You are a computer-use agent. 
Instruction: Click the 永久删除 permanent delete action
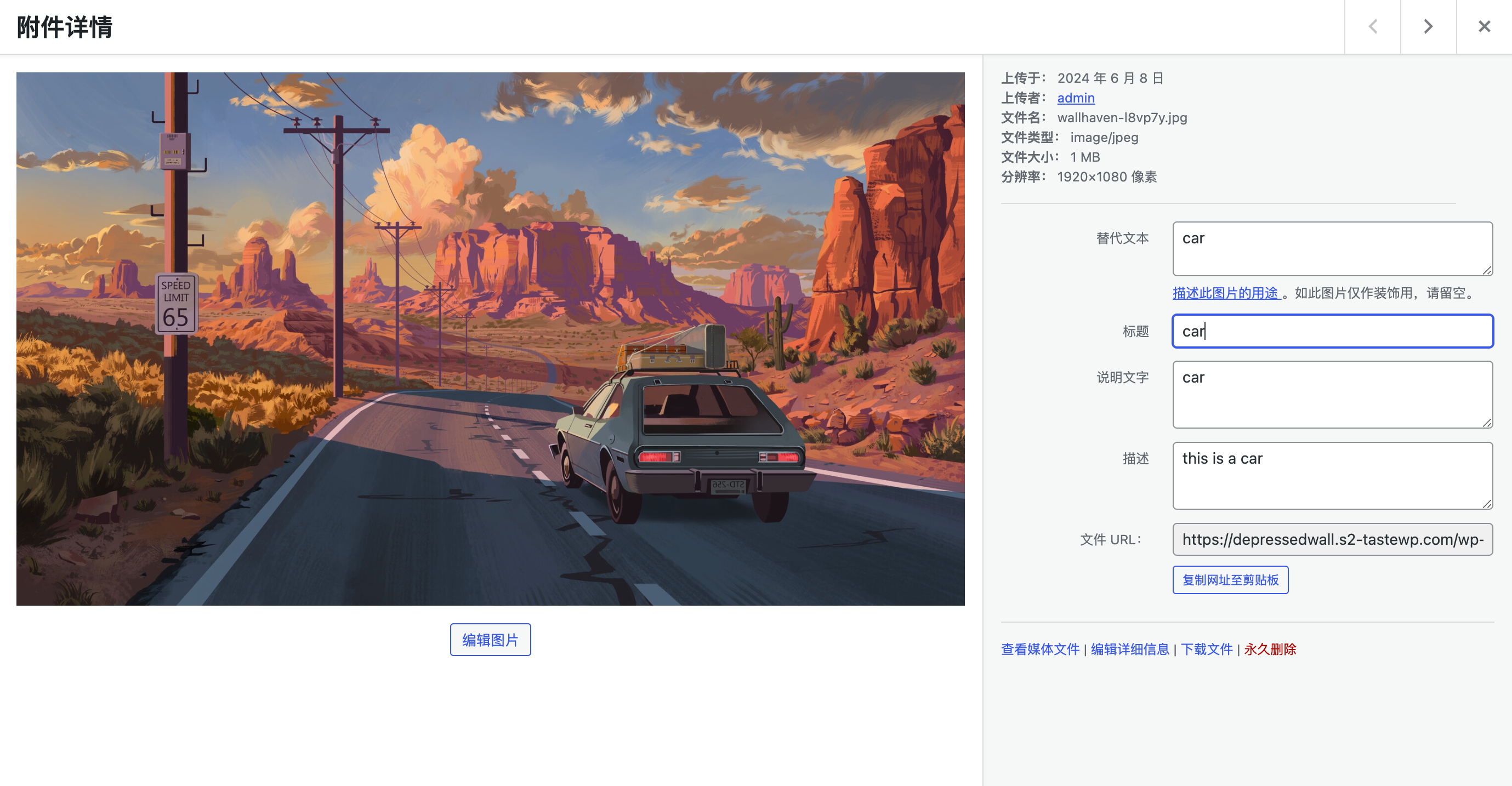(x=1269, y=649)
